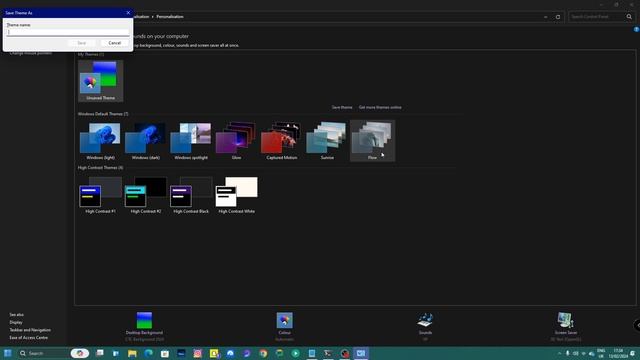640x360 pixels.
Task: Open the Display link under See also
Action: coord(16,322)
